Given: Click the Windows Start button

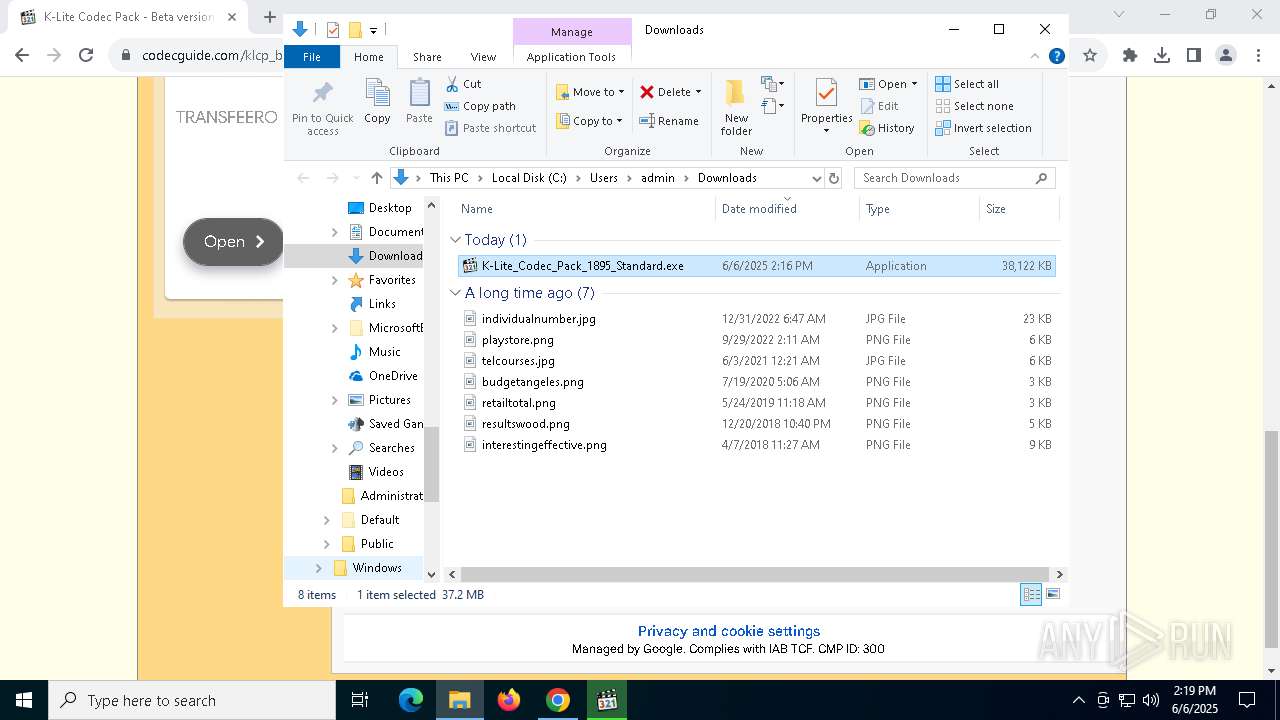Looking at the screenshot, I should pyautogui.click(x=24, y=700).
